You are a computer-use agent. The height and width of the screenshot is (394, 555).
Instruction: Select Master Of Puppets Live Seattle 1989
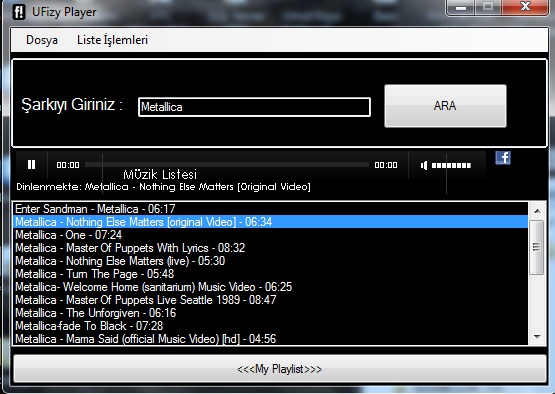pyautogui.click(x=270, y=300)
